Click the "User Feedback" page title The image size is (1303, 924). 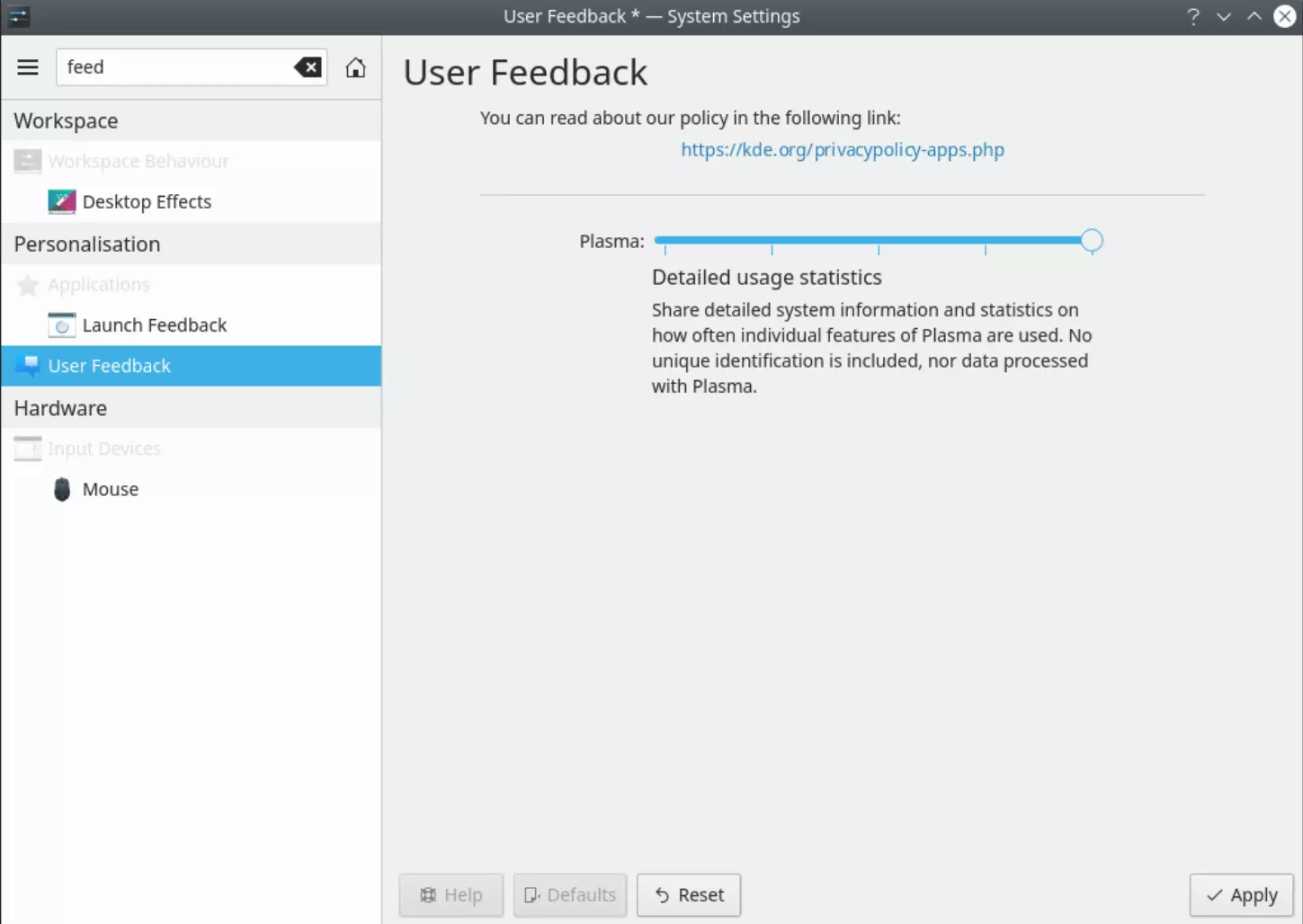click(525, 73)
